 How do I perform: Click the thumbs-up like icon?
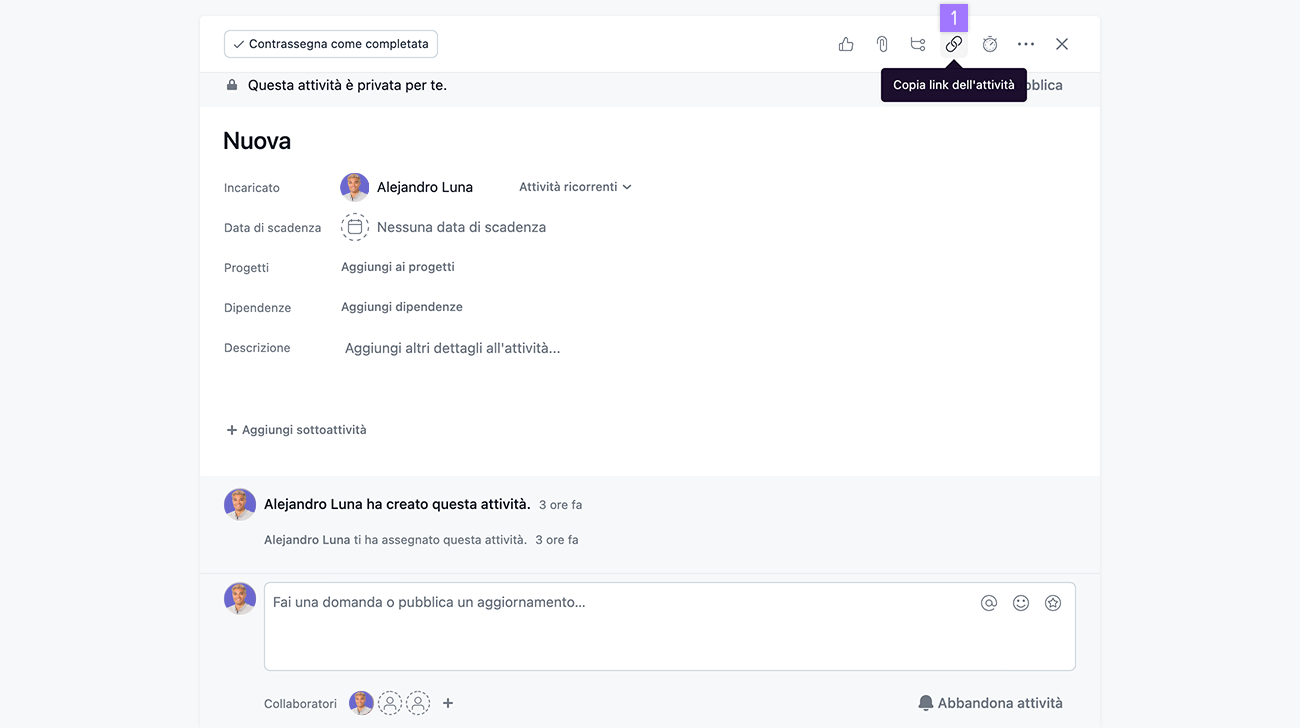[x=846, y=44]
